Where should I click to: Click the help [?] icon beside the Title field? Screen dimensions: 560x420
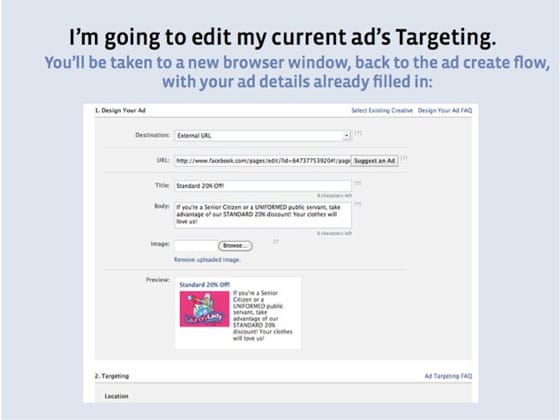pyautogui.click(x=358, y=183)
